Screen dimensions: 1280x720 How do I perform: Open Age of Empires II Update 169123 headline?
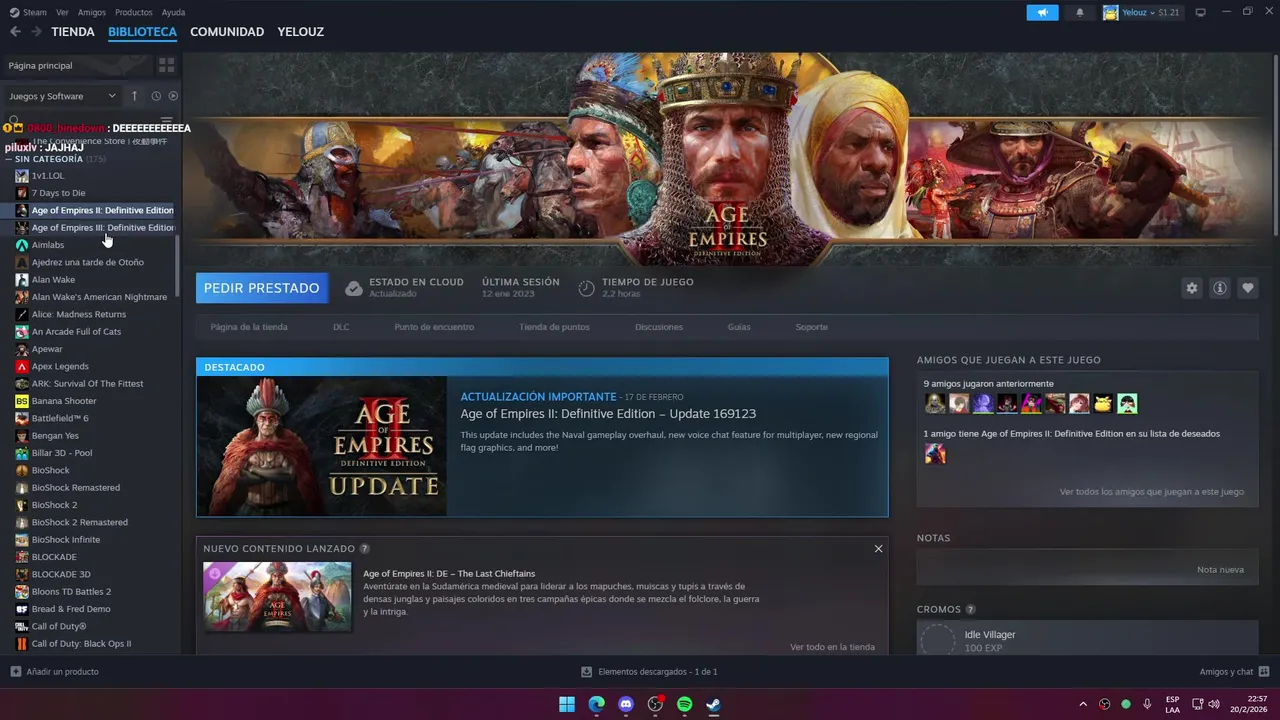pyautogui.click(x=608, y=414)
